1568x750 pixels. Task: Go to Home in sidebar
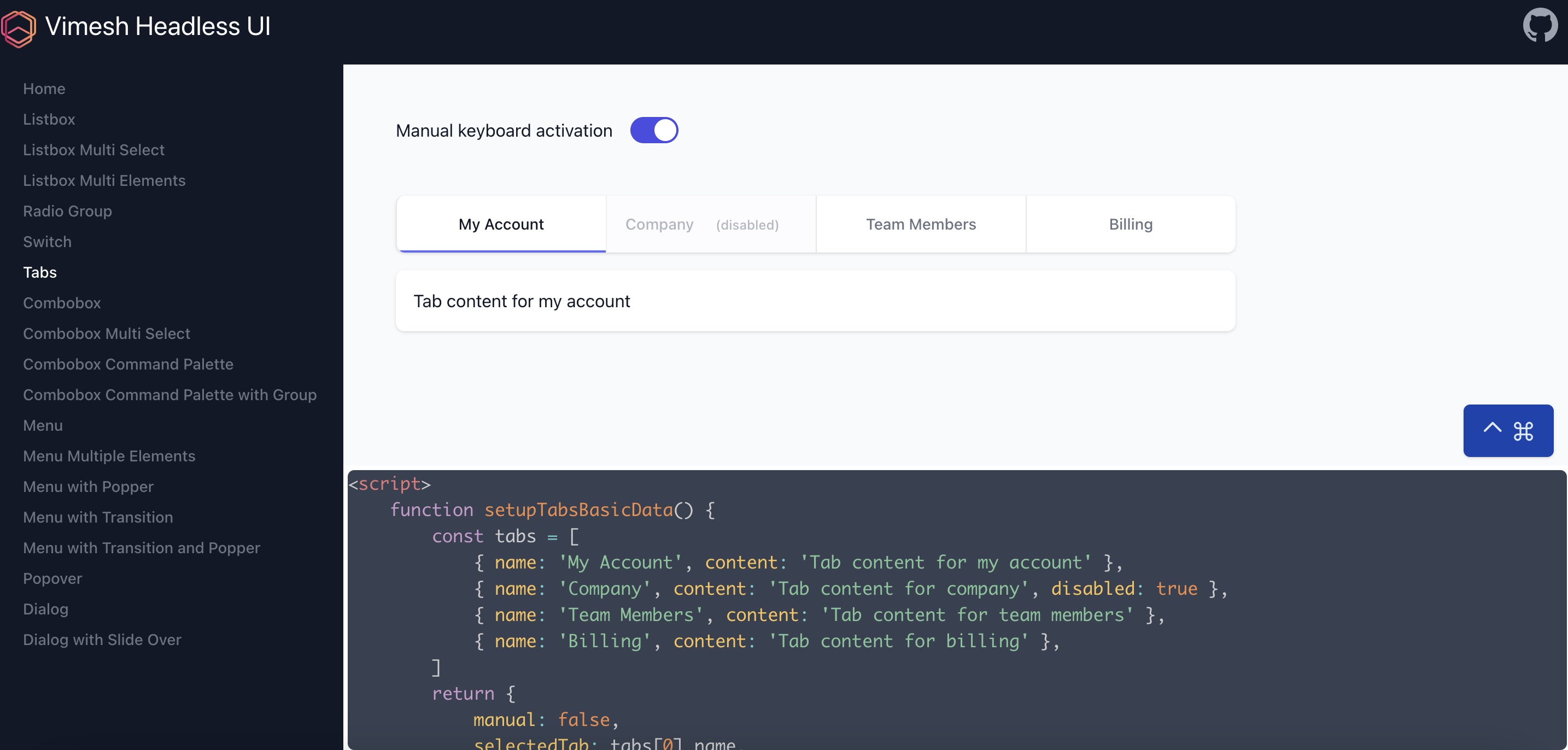tap(44, 89)
